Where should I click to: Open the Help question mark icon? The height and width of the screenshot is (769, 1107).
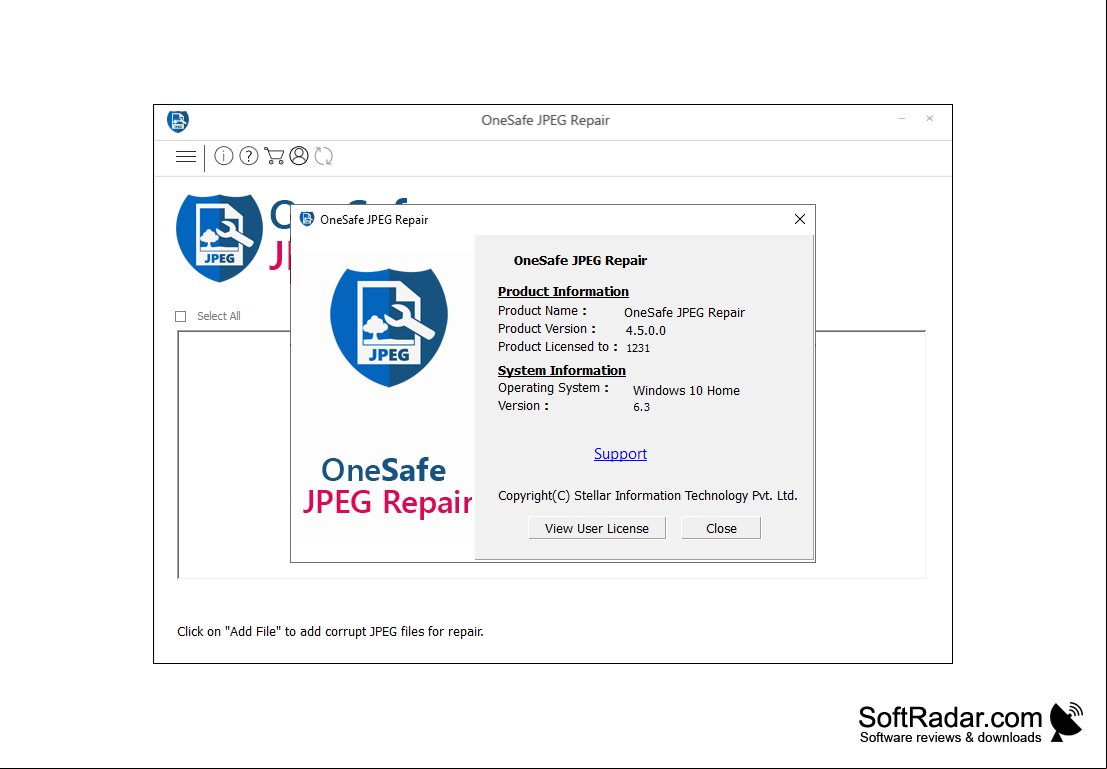[249, 156]
